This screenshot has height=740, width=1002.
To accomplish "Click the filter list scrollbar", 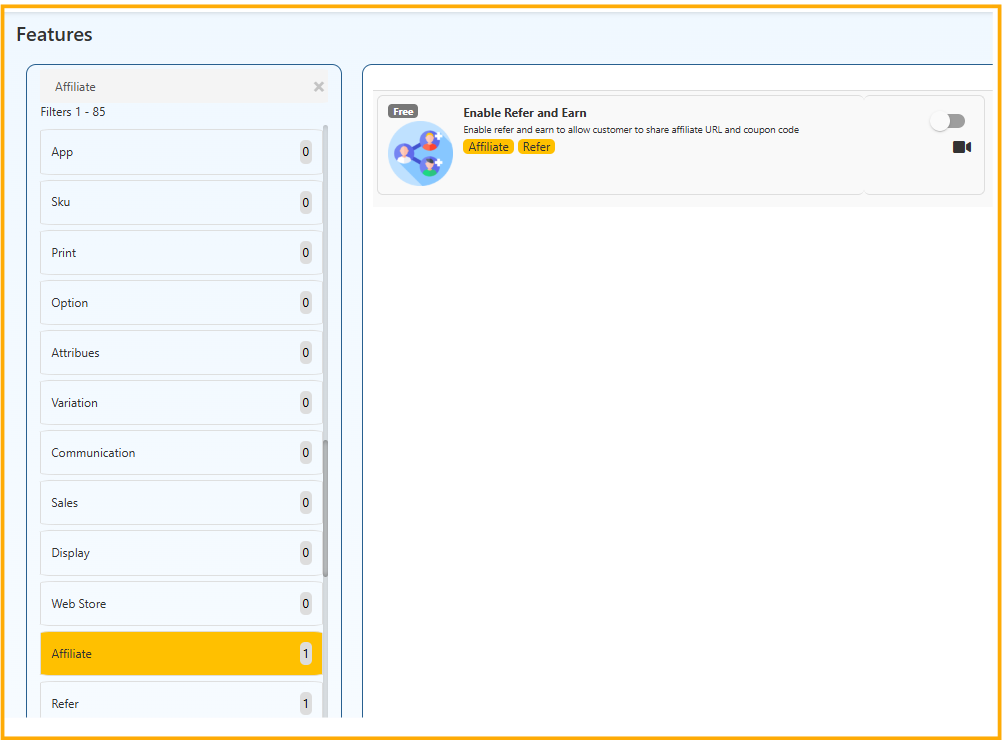I will tap(326, 508).
